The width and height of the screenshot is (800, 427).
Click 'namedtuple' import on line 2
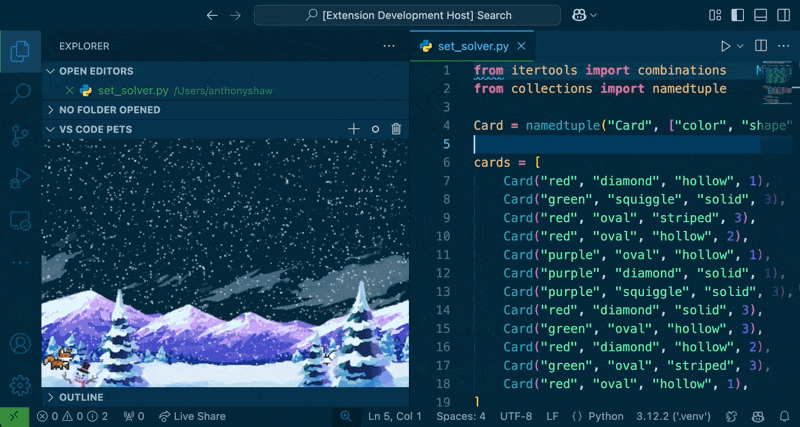(x=689, y=89)
